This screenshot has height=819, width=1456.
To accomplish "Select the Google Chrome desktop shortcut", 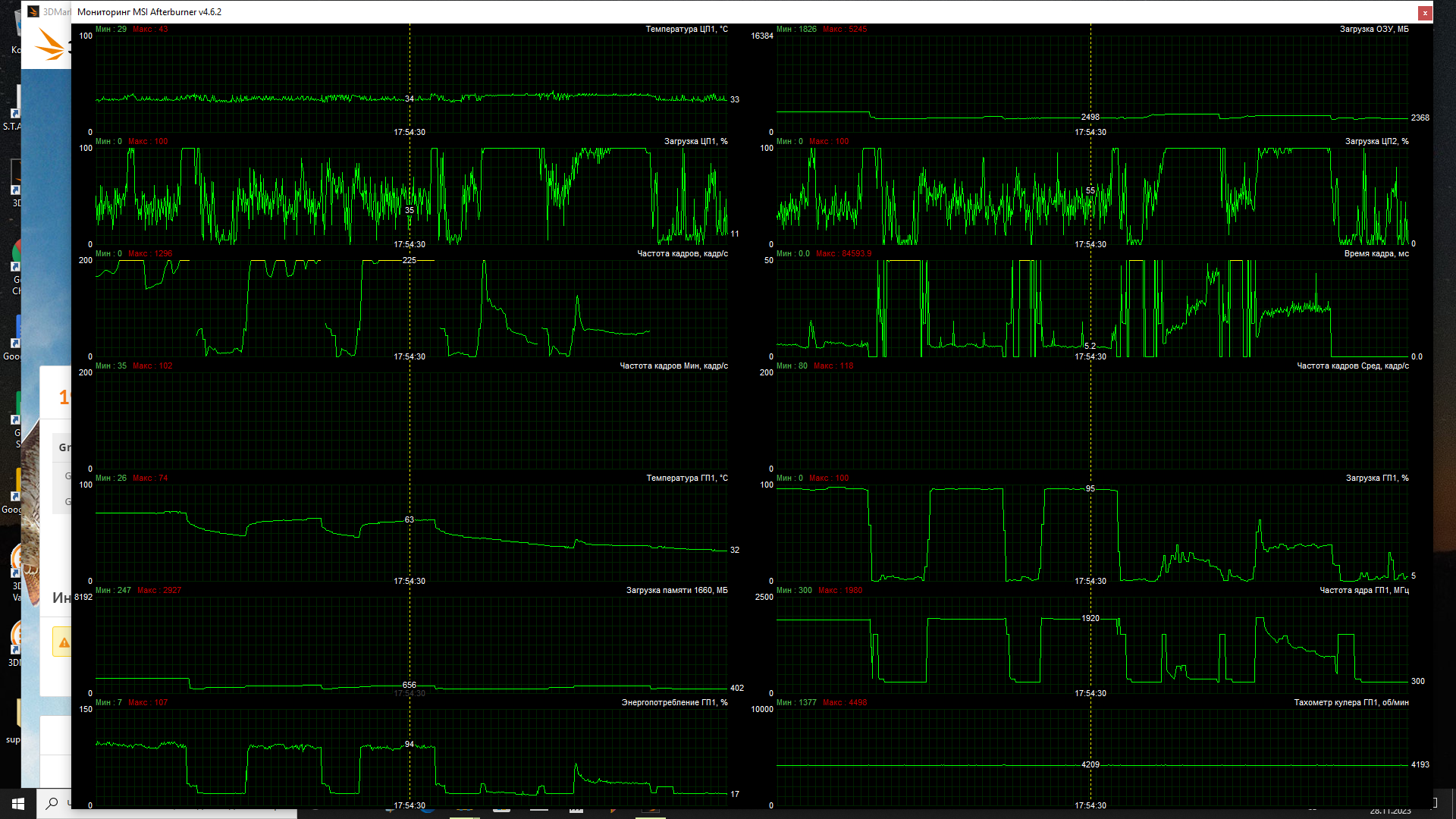I will point(17,258).
